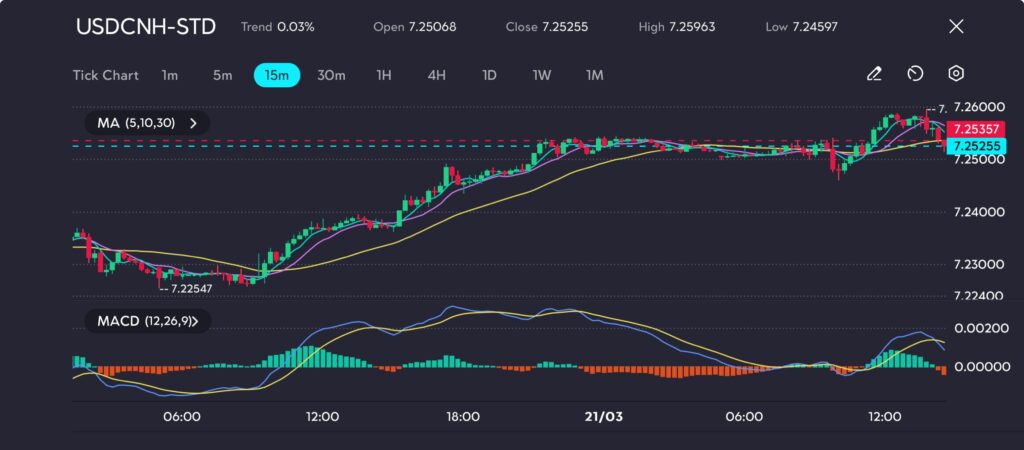
Task: Choose the 4H timeframe
Action: pos(436,75)
